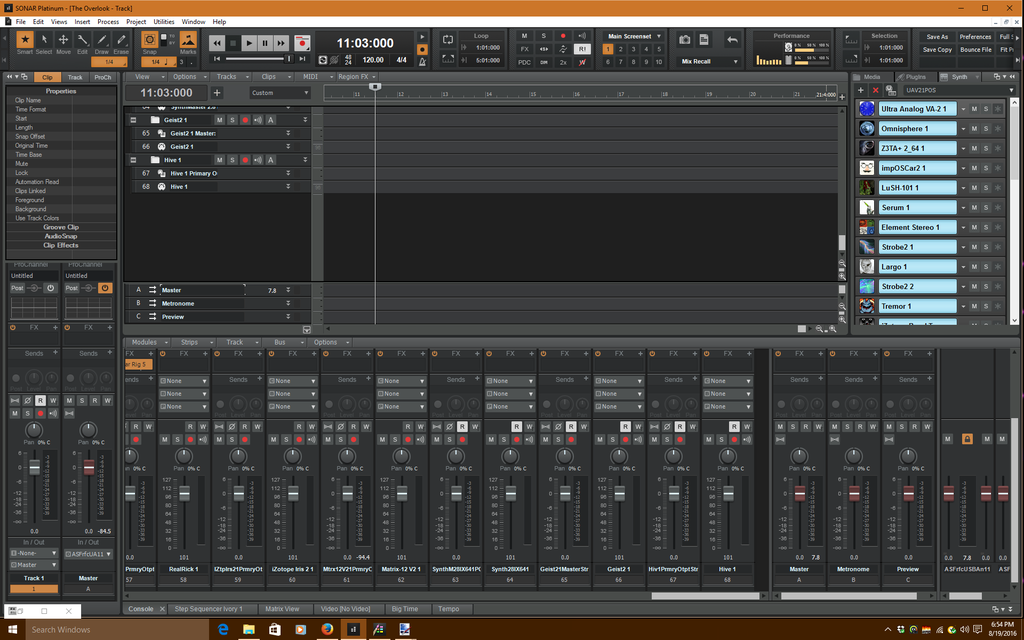This screenshot has width=1024, height=640.
Task: Select the Smart tool
Action: coord(25,41)
